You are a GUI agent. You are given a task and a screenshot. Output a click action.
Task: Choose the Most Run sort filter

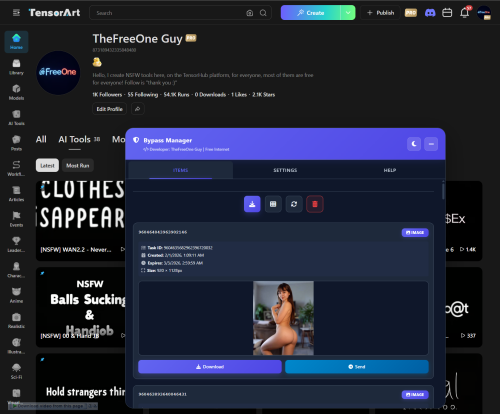coord(78,165)
